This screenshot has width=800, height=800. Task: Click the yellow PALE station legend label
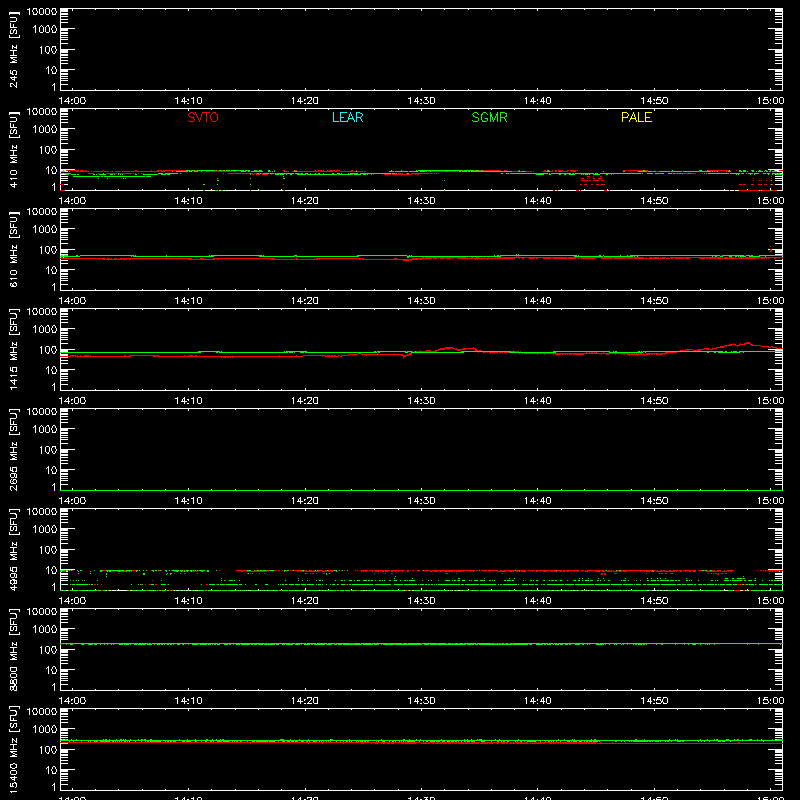(636, 117)
